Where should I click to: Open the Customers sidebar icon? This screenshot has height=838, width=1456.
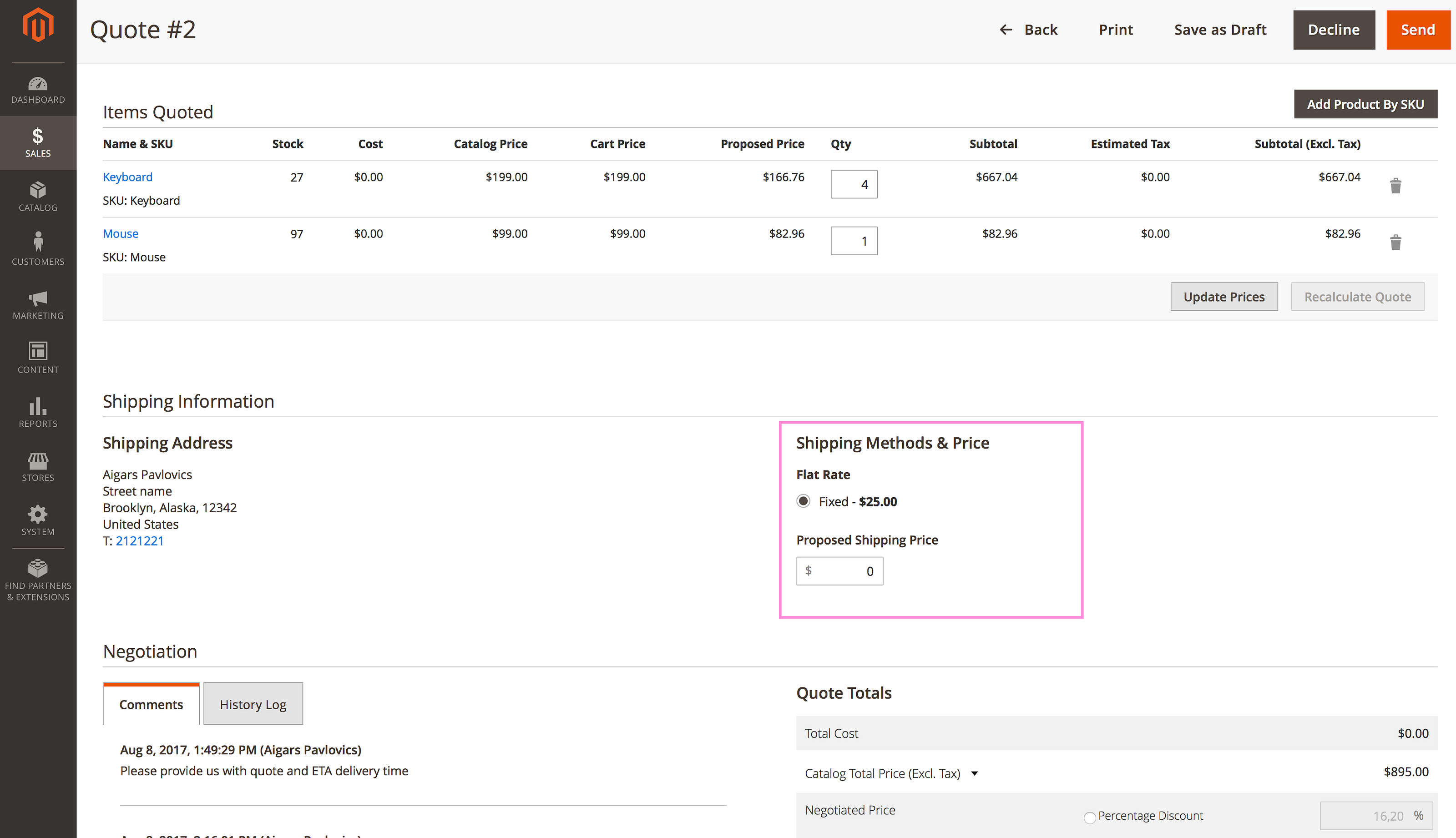click(x=38, y=249)
